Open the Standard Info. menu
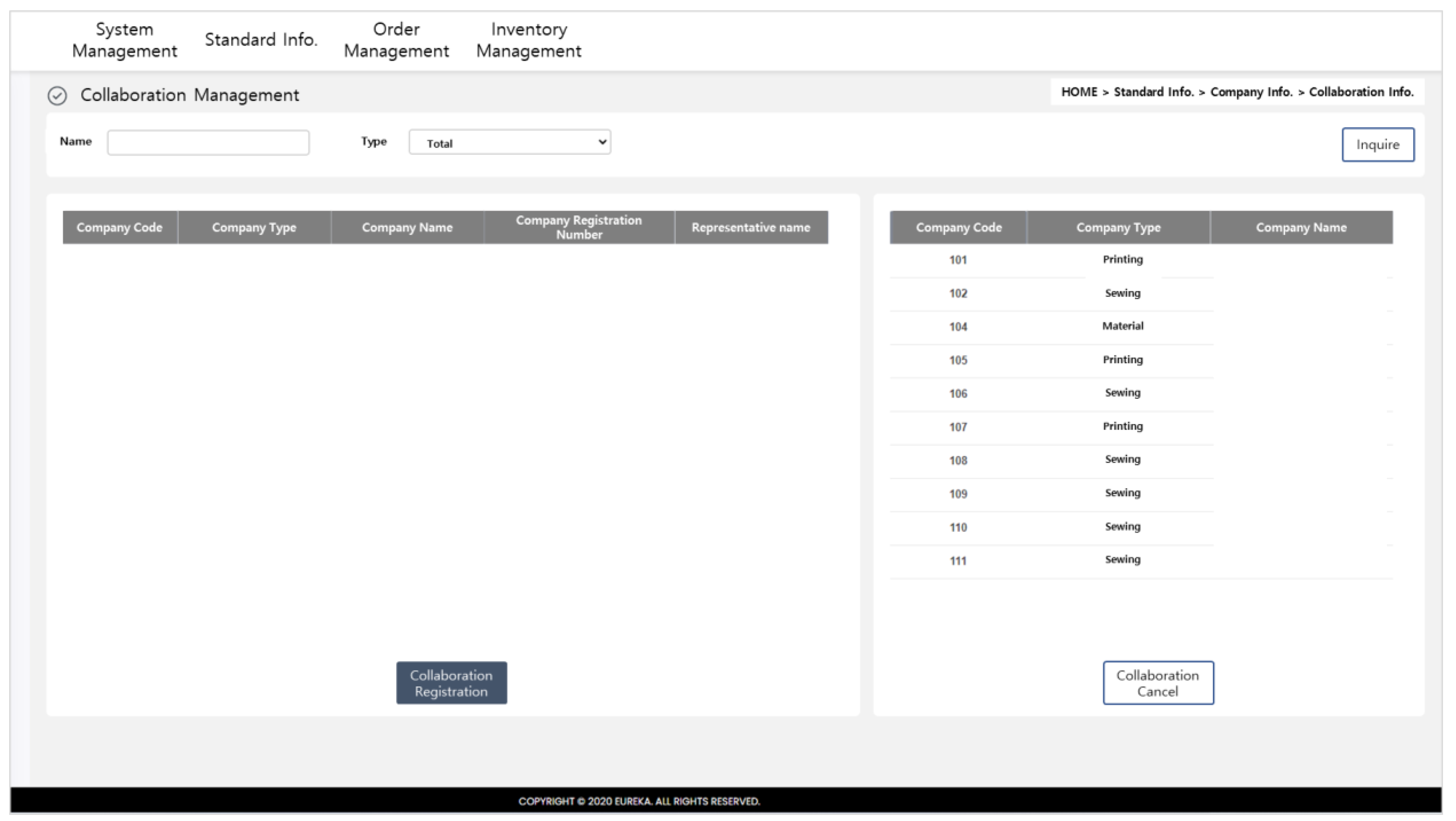The image size is (1456, 821). pyautogui.click(x=261, y=40)
